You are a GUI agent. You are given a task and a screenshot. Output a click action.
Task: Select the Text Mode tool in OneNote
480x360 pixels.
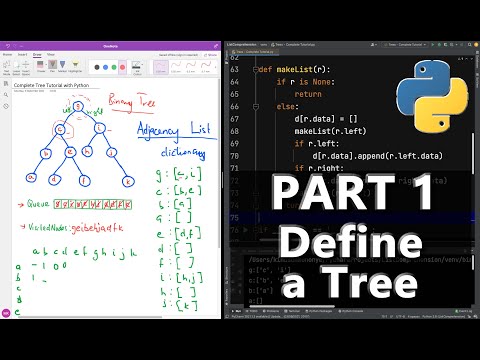click(x=6, y=67)
